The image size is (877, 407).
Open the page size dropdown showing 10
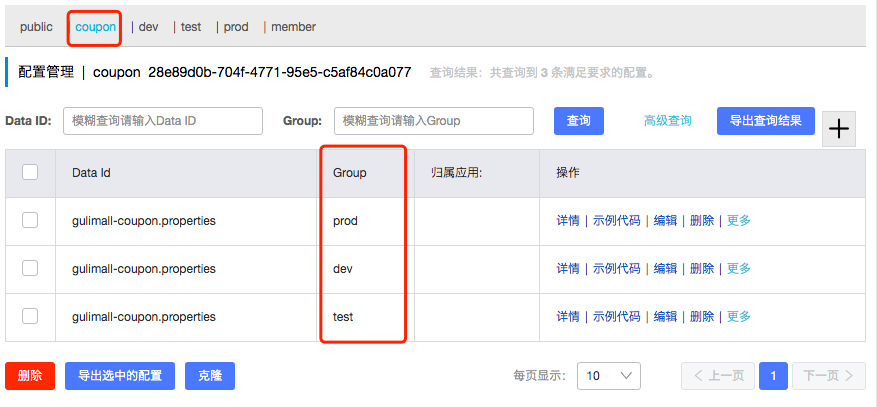[609, 376]
